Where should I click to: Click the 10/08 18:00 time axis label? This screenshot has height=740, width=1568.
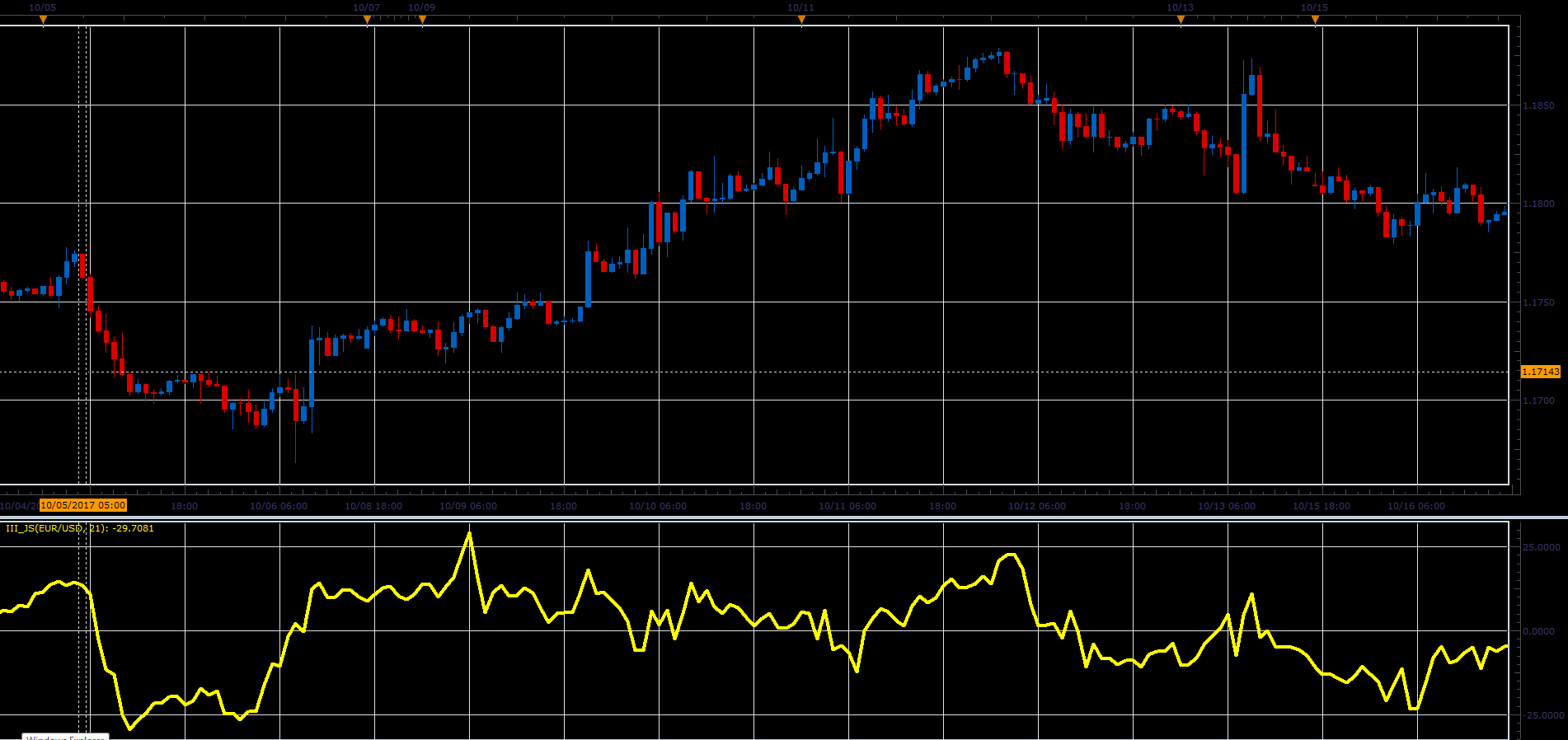[373, 506]
